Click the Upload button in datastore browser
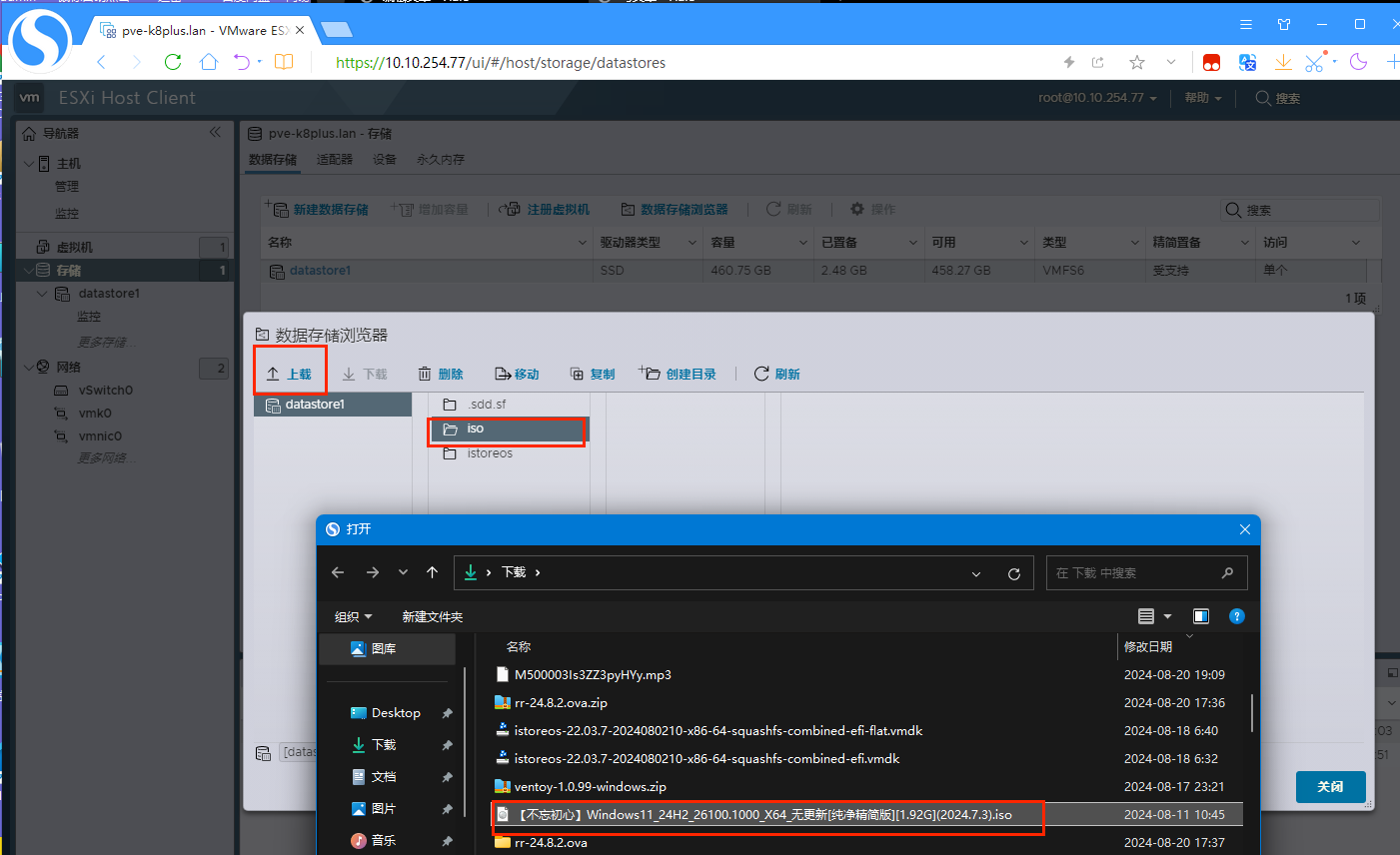The width and height of the screenshot is (1400, 855). [x=290, y=374]
